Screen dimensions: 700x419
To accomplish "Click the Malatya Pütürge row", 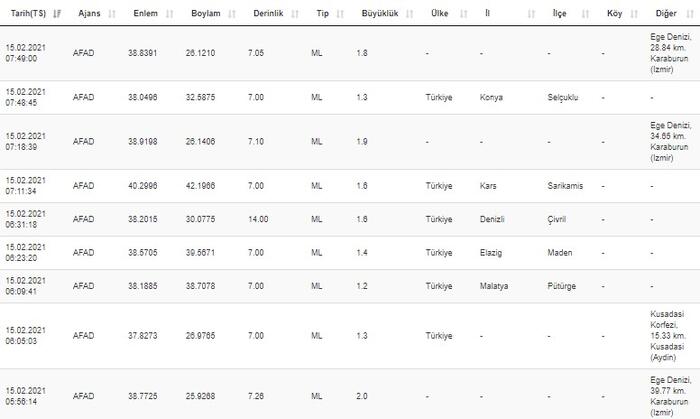I will (x=350, y=286).
